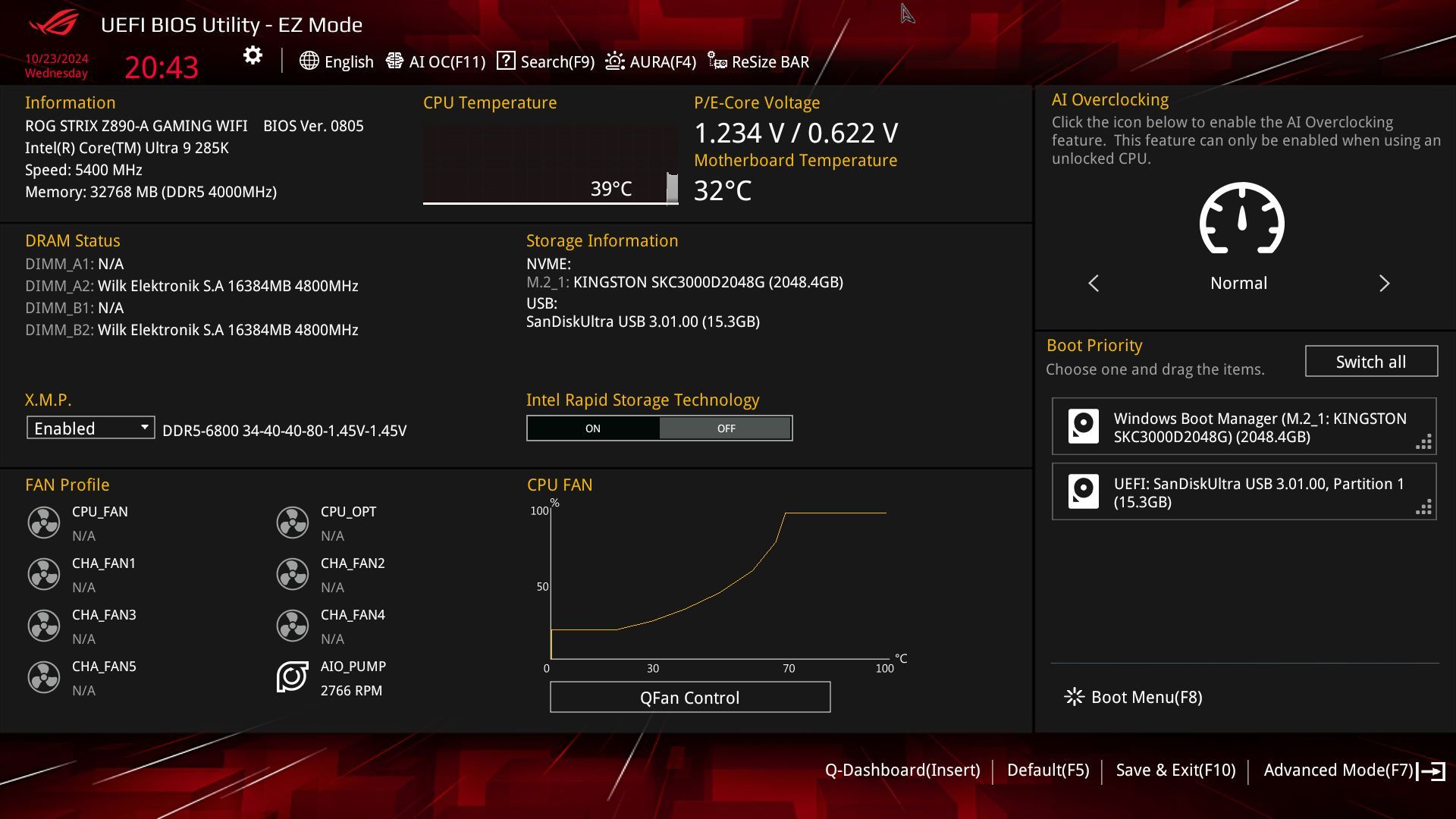This screenshot has width=1456, height=819.
Task: Open AURA(F4) menu item
Action: [x=651, y=61]
